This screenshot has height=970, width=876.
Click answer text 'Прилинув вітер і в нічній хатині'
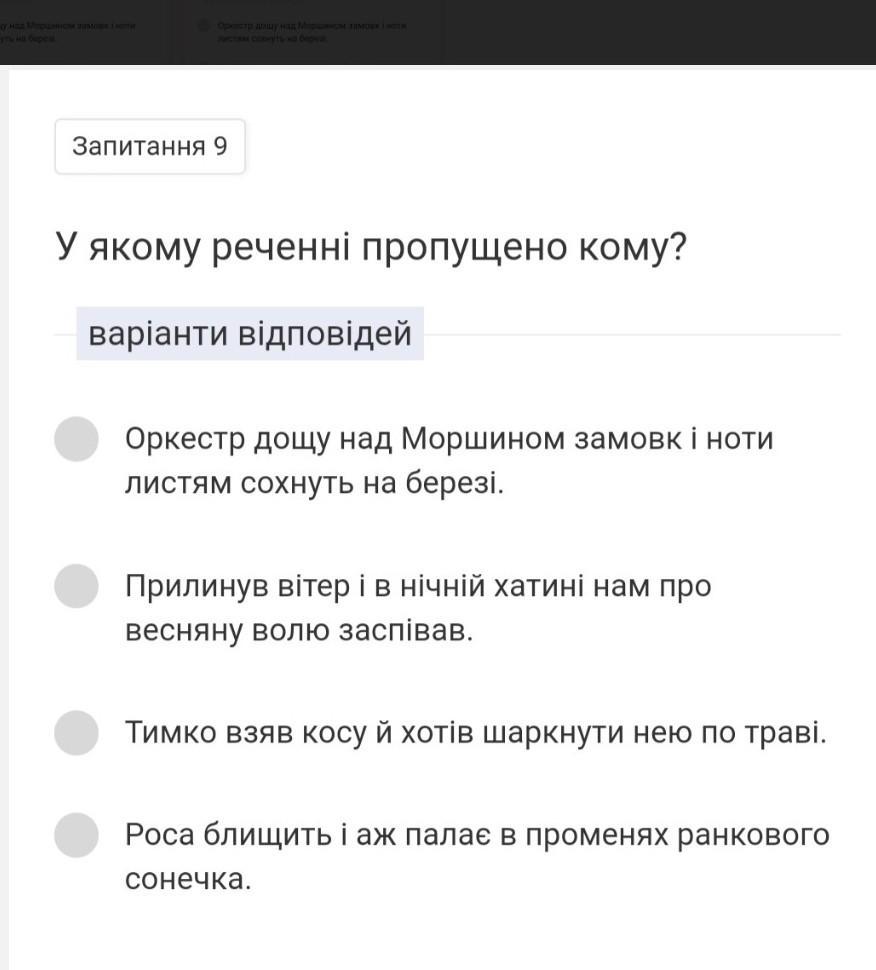click(x=418, y=586)
